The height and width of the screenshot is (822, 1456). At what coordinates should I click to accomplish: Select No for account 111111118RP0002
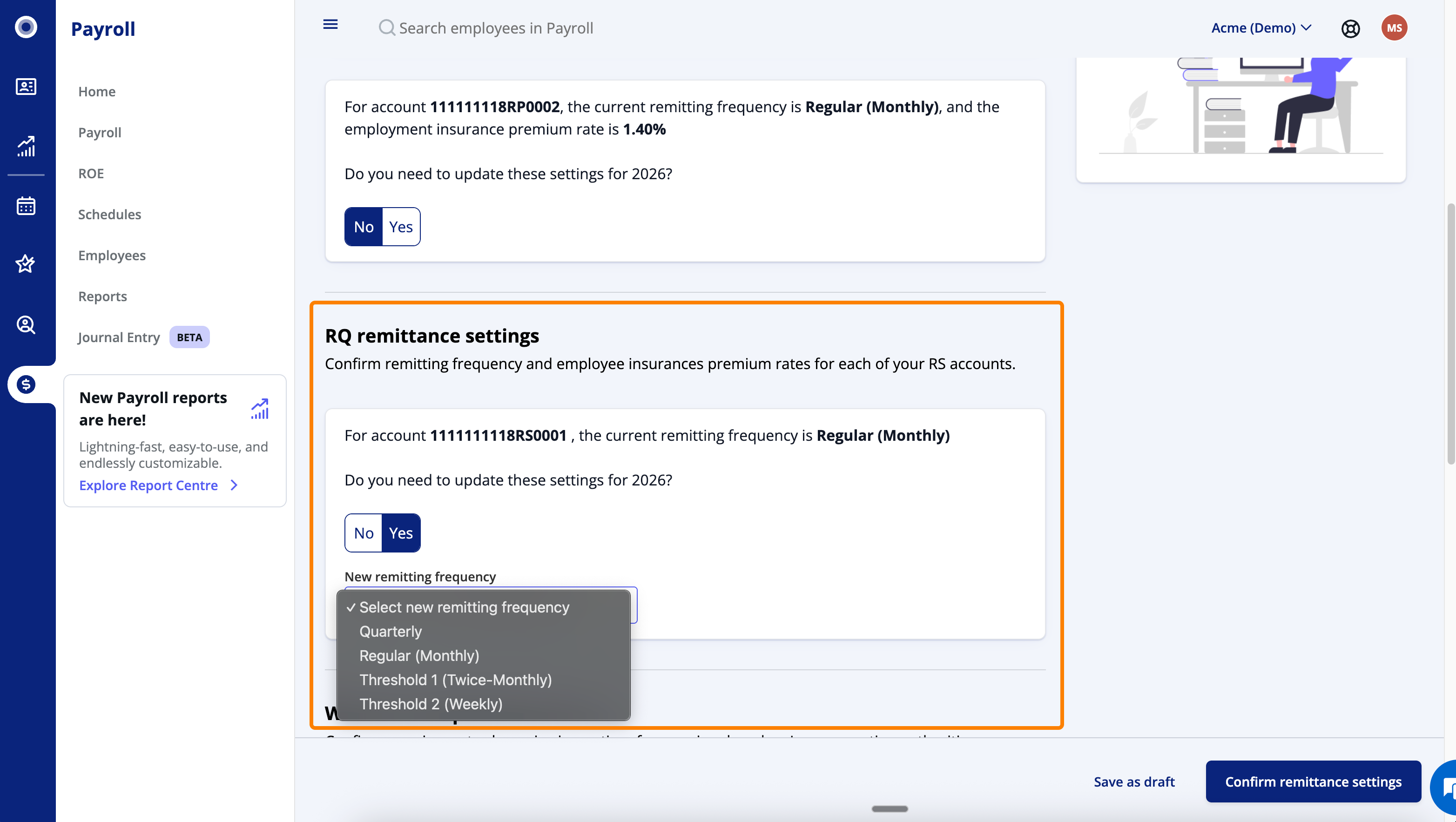click(364, 227)
